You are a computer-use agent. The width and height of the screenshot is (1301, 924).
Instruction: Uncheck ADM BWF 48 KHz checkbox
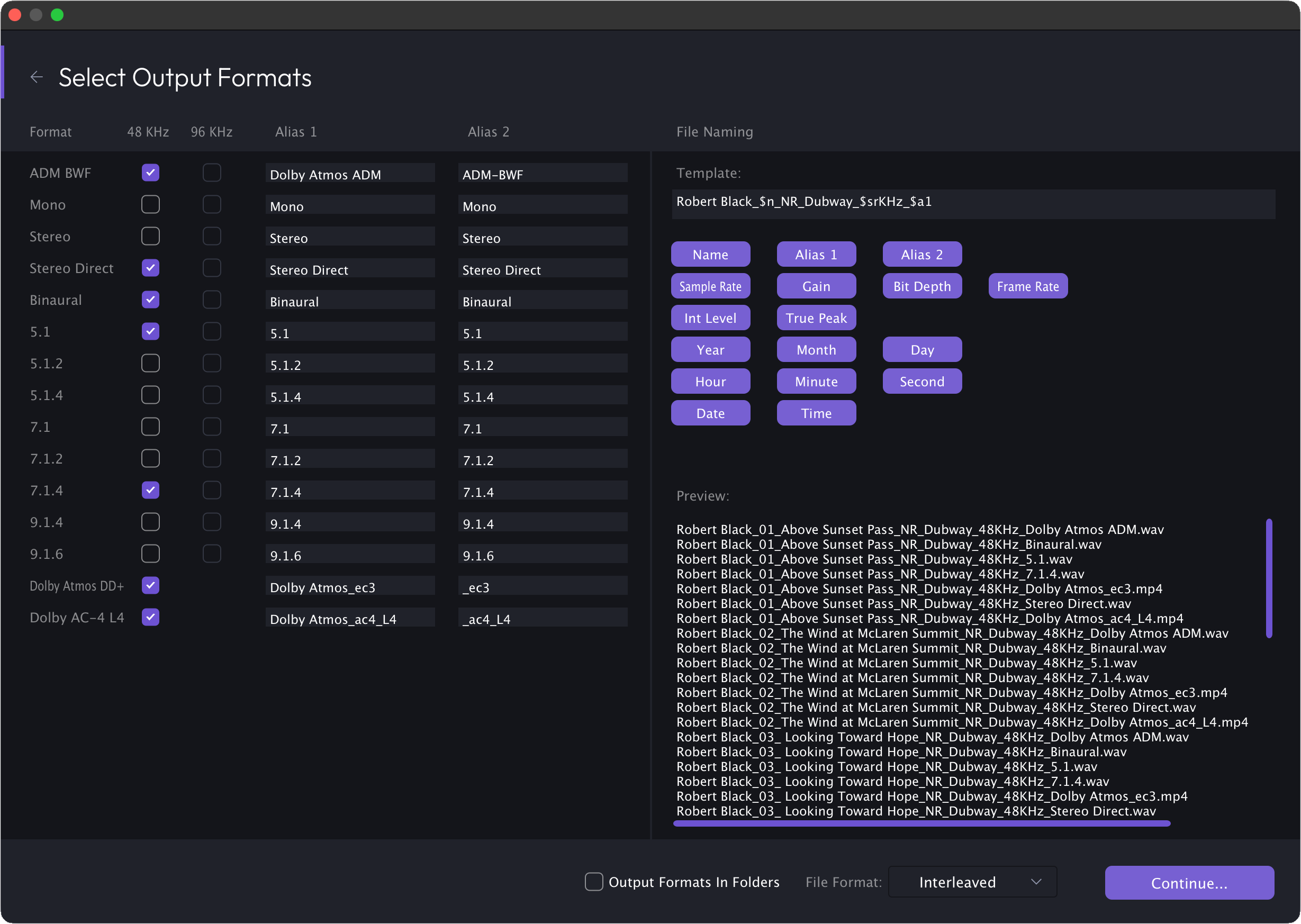click(x=150, y=173)
